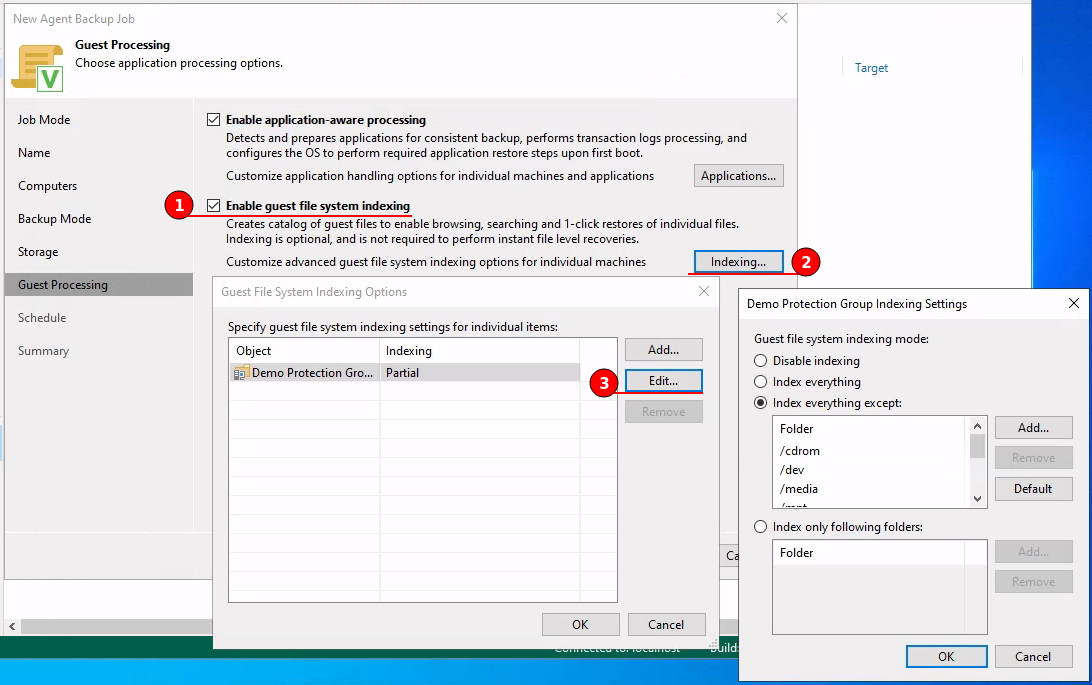Select Index only following folders option
1092x685 pixels.
pos(762,527)
